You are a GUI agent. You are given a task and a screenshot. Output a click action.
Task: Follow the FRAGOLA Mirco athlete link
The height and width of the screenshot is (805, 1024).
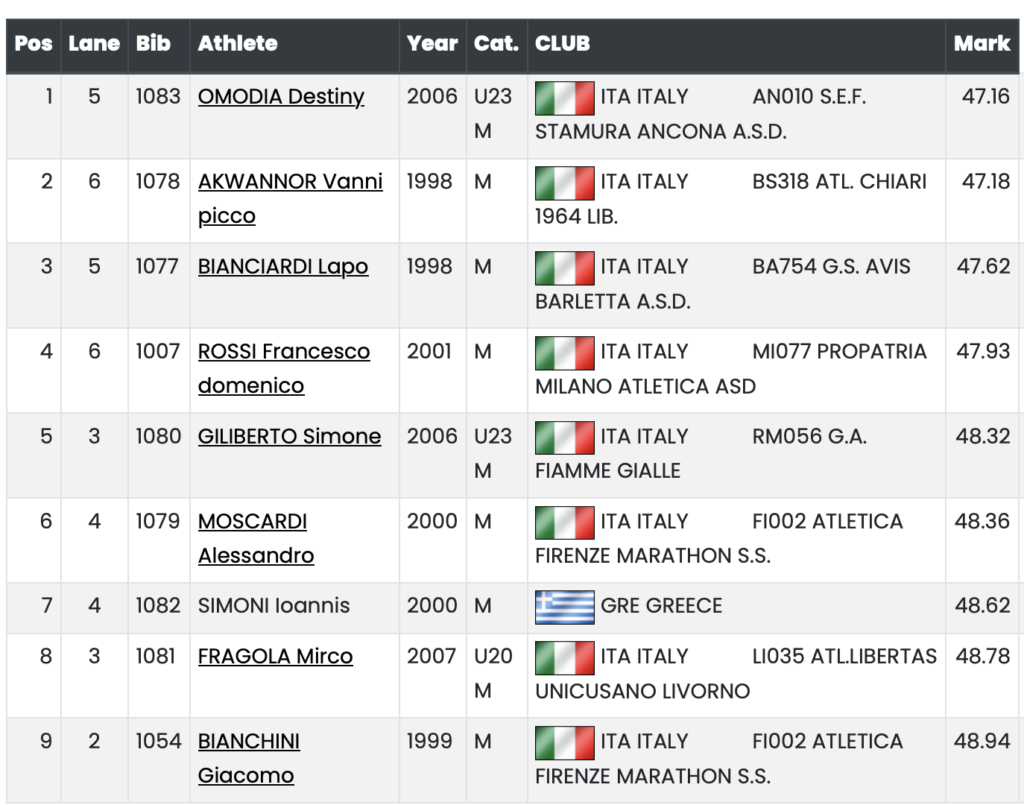(275, 657)
